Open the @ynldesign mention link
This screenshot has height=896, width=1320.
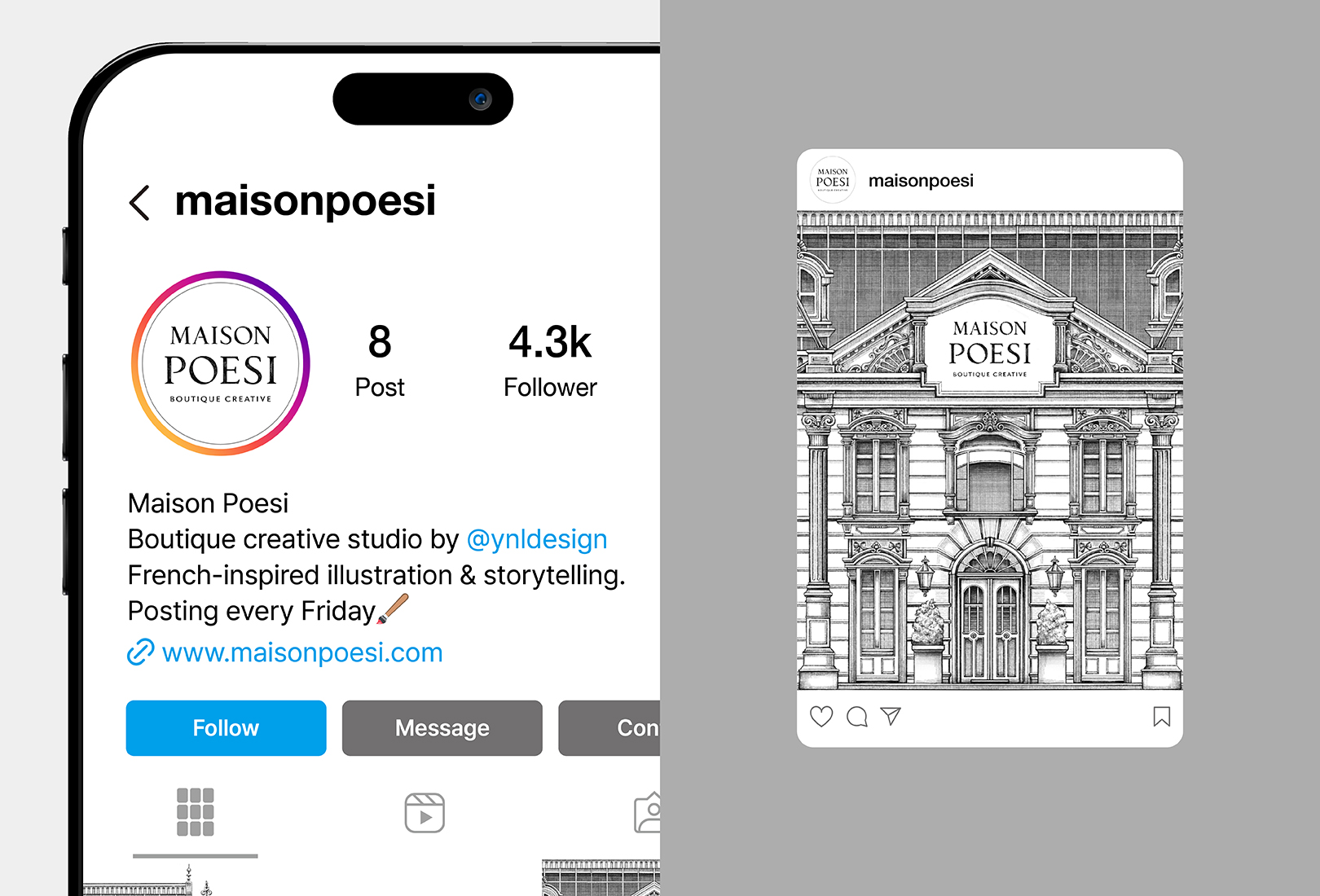coord(537,539)
